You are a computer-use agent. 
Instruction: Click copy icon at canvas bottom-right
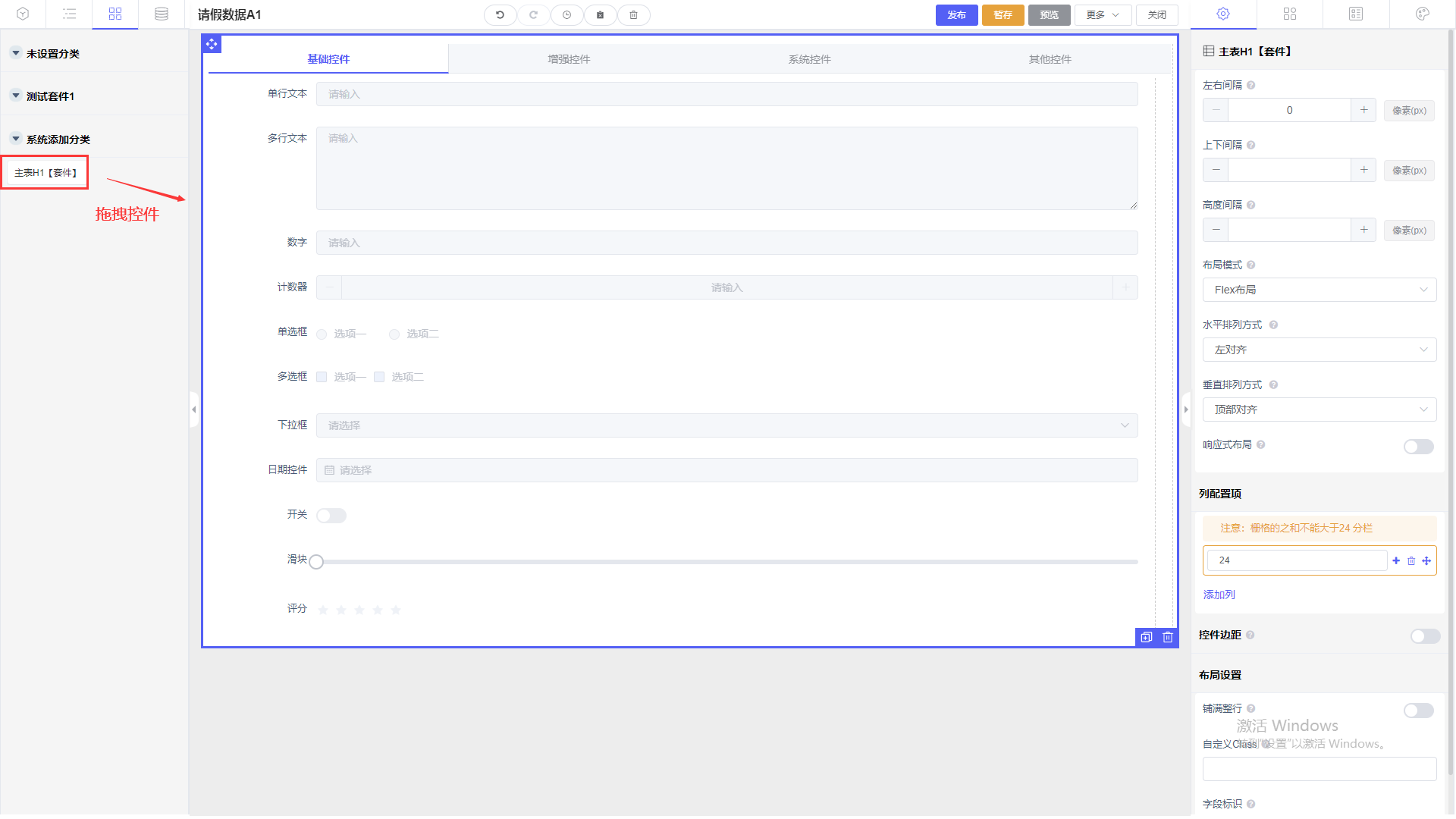pyautogui.click(x=1147, y=638)
